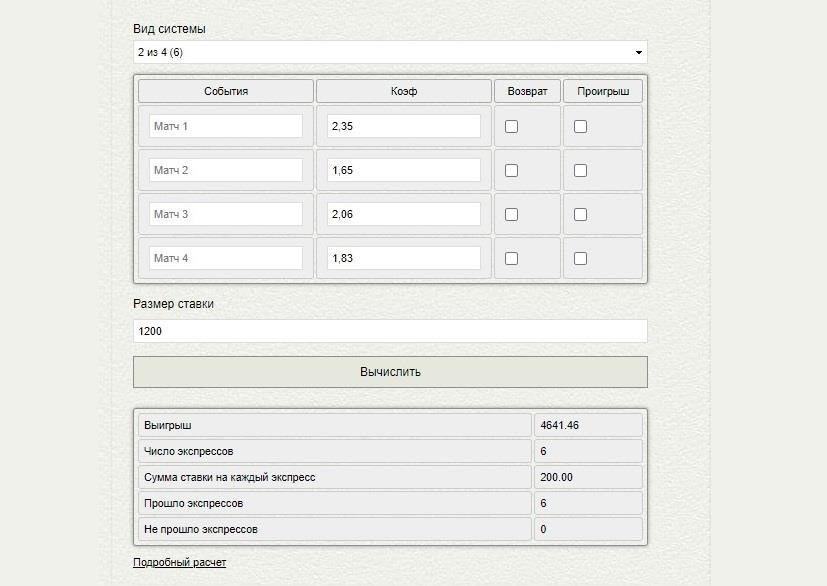827x586 pixels.
Task: Check Возврат box for Матч 3
Action: tap(512, 215)
